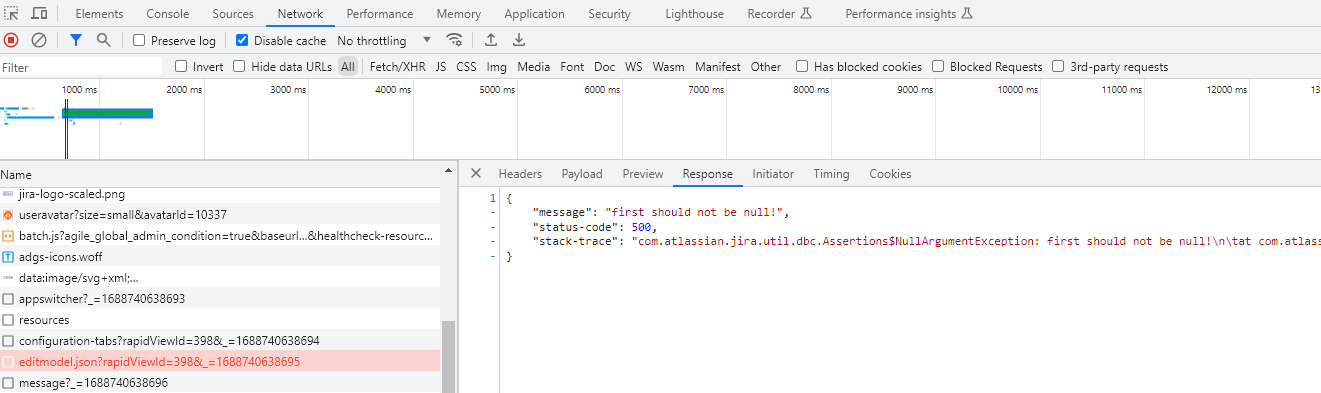Image resolution: width=1321 pixels, height=393 pixels.
Task: Toggle the request filter funnel icon
Action: click(76, 40)
